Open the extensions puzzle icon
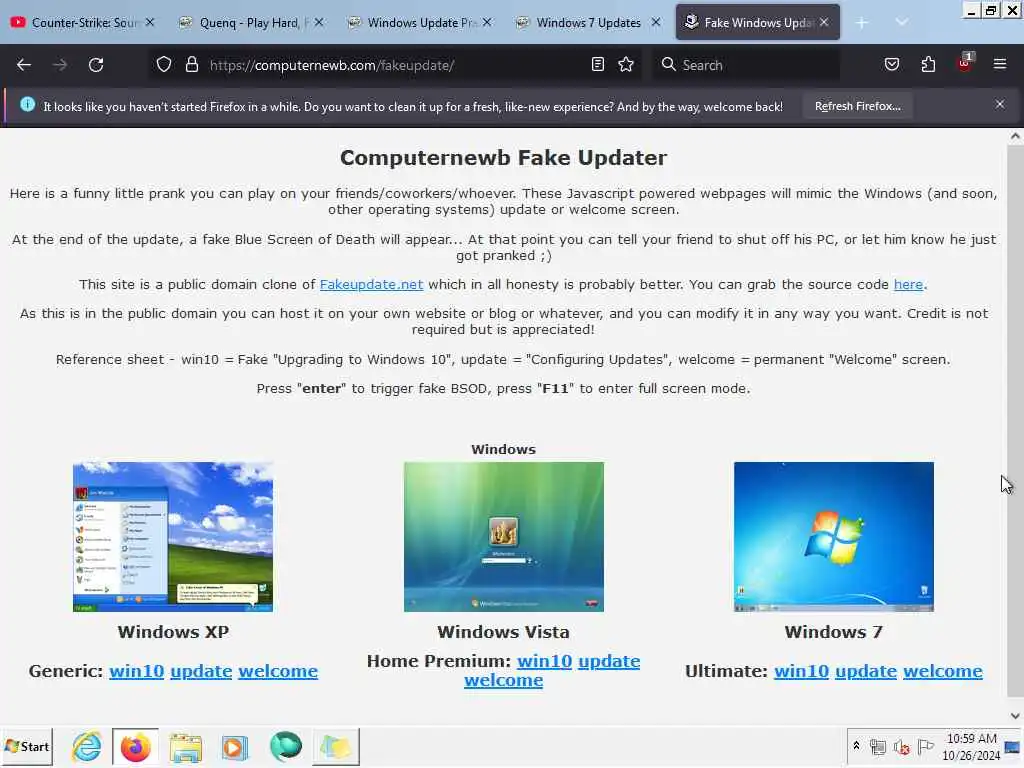 [928, 65]
